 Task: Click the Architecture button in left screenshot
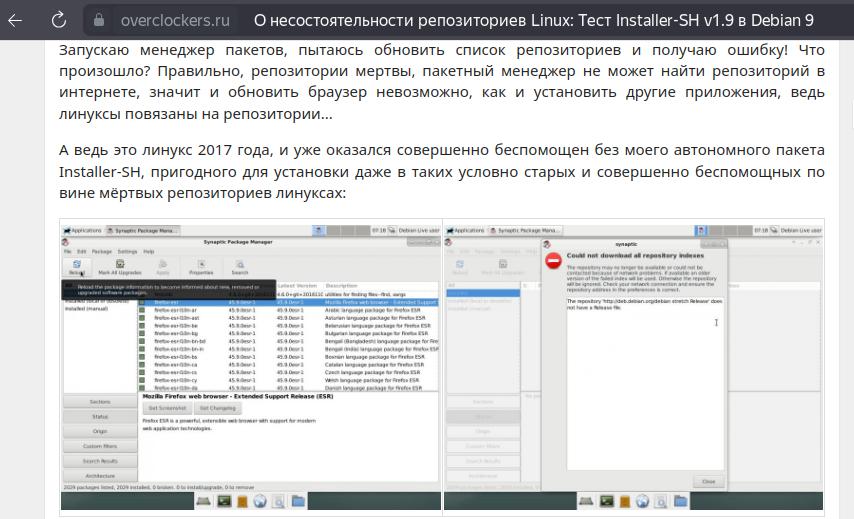100,475
